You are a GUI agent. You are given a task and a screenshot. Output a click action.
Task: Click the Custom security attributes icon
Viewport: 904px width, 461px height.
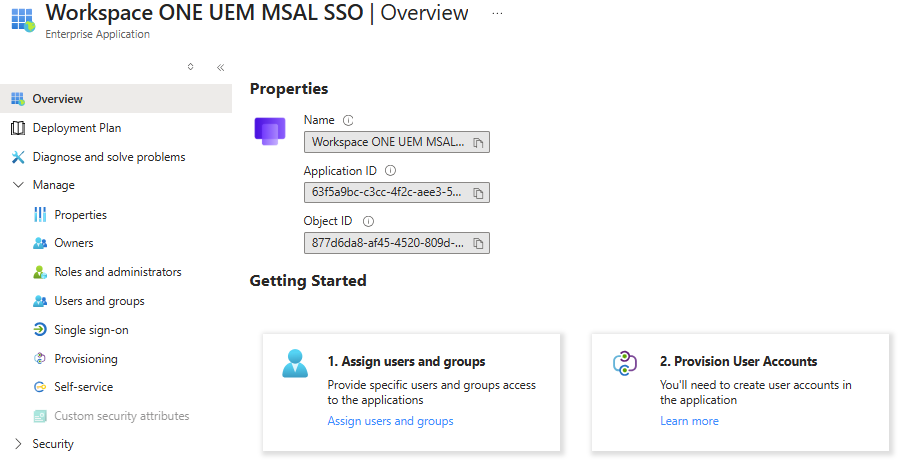pos(40,415)
